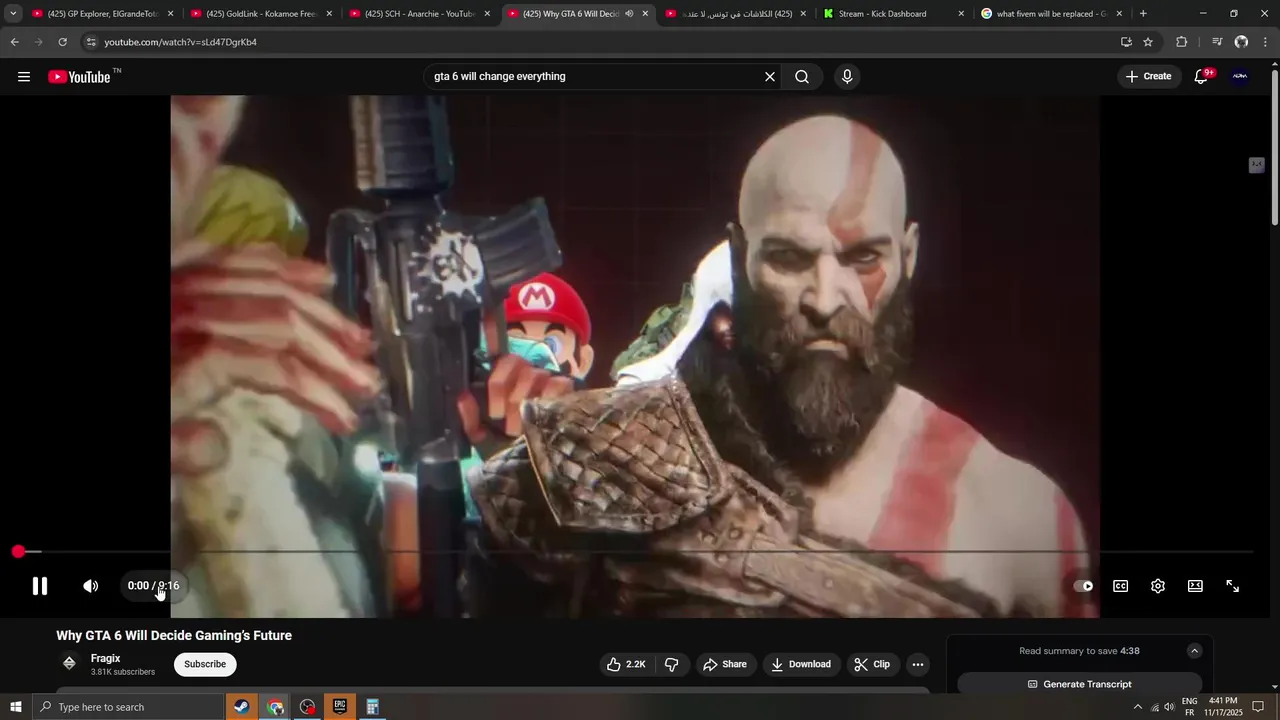1280x720 pixels.
Task: Close the GoldLink - Kokamoe tab
Action: (329, 14)
